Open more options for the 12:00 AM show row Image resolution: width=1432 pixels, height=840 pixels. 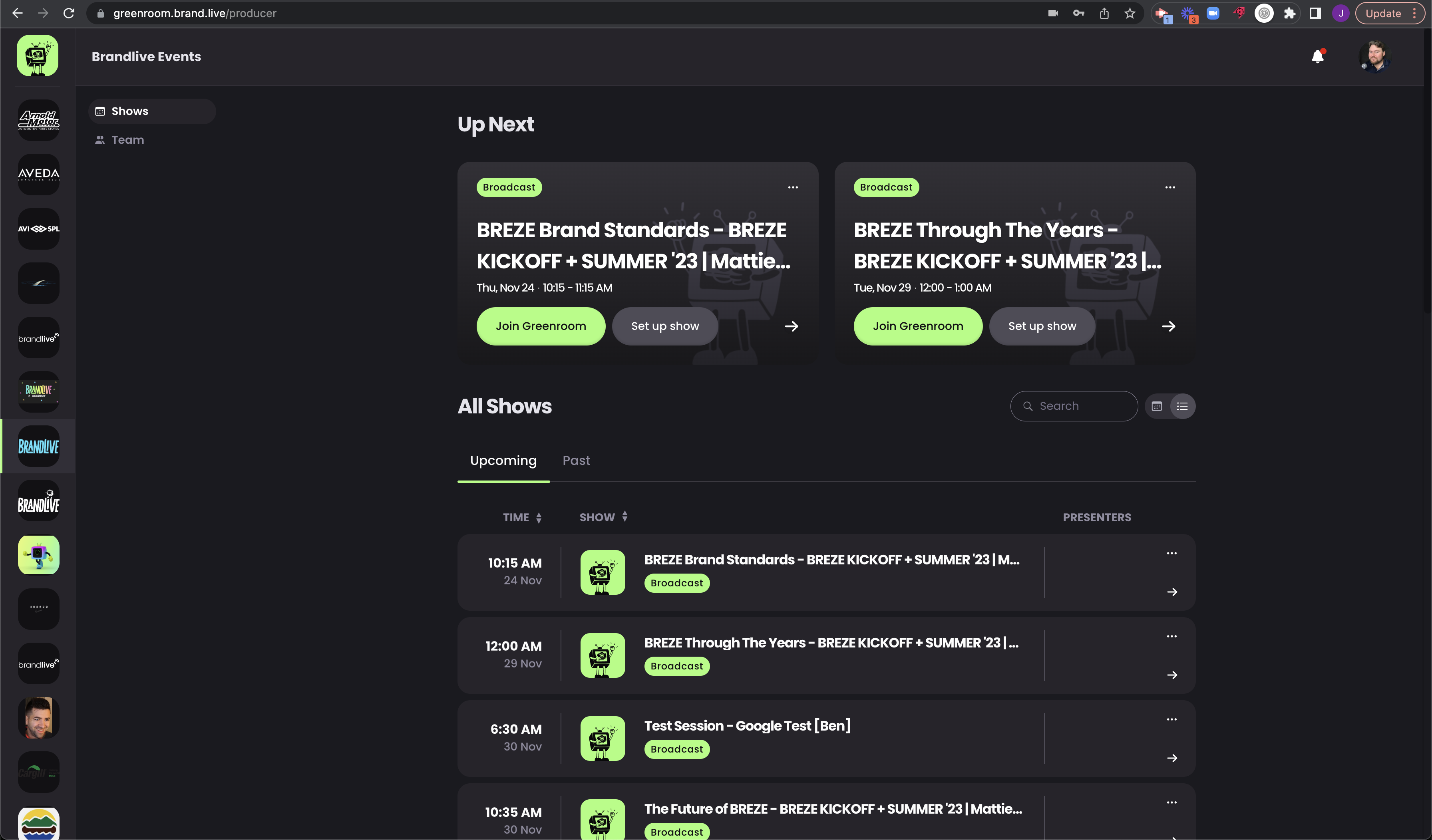coord(1172,636)
